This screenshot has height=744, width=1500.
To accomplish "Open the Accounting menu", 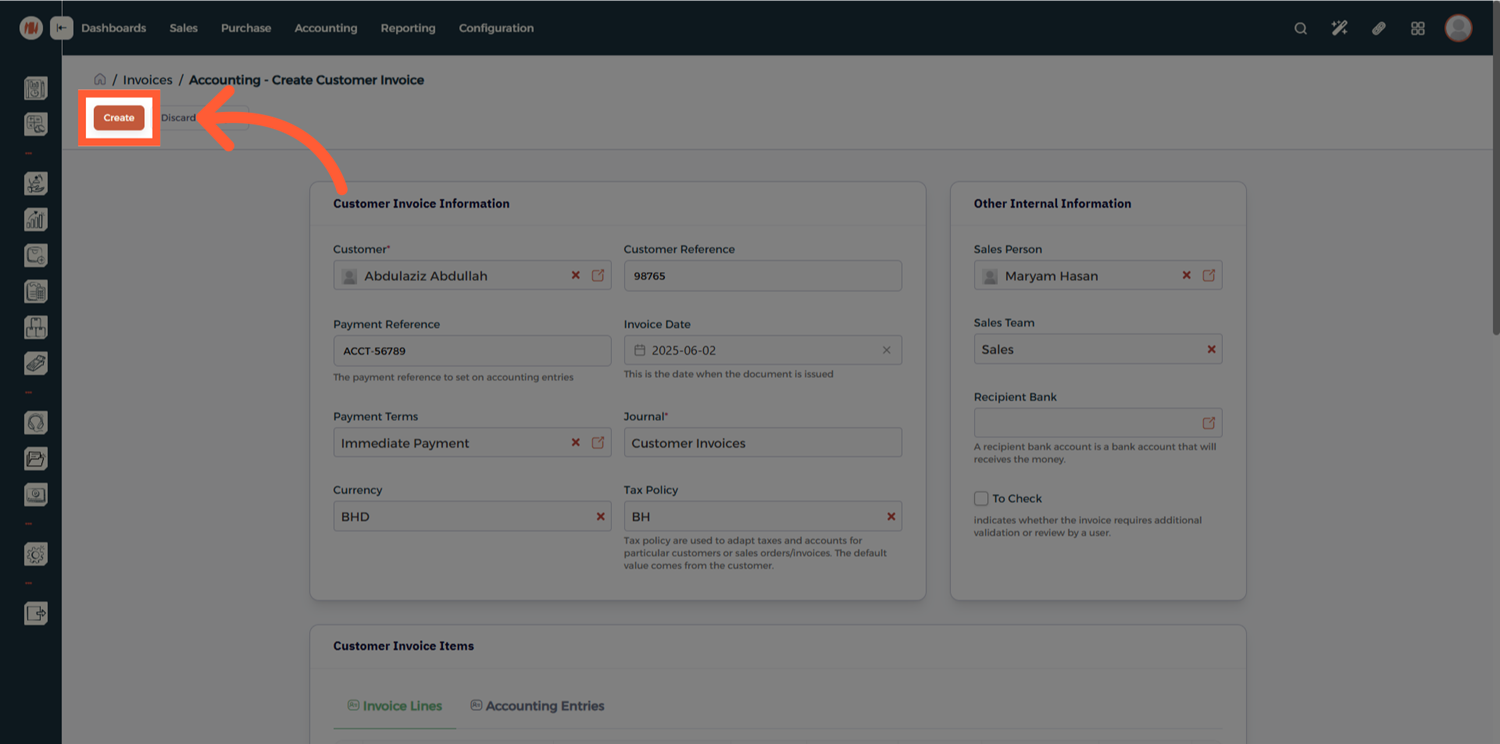I will 325,28.
